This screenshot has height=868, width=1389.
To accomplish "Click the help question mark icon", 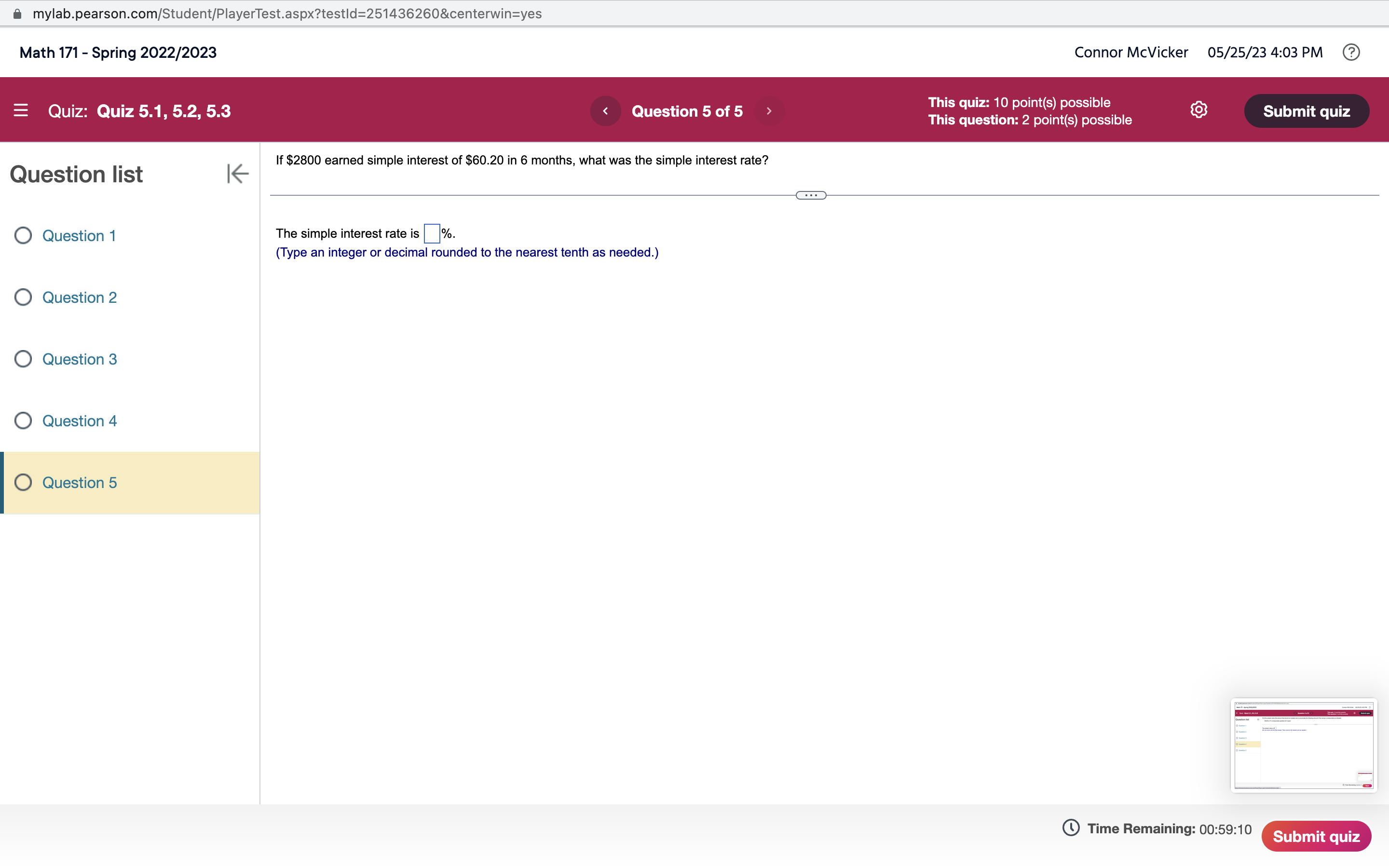I will click(x=1351, y=52).
